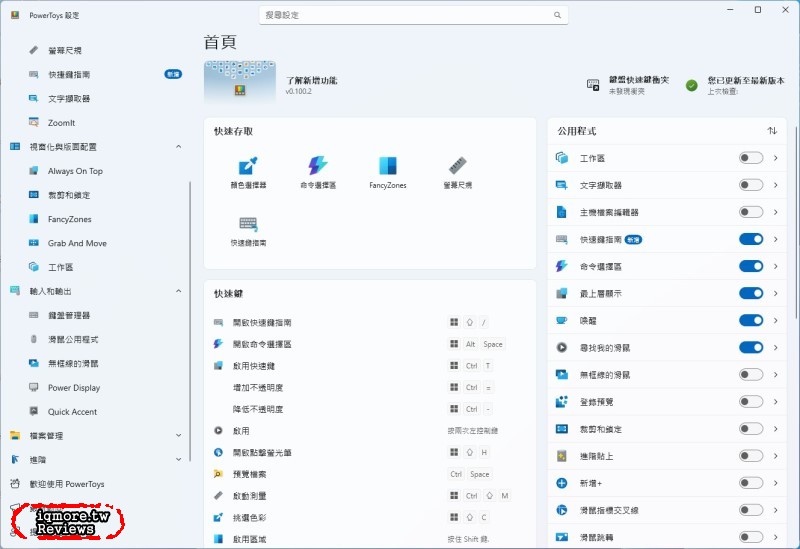Disable the 快捷鍵指南 toggle in utilities list
Viewport: 800px width, 549px height.
click(x=751, y=239)
